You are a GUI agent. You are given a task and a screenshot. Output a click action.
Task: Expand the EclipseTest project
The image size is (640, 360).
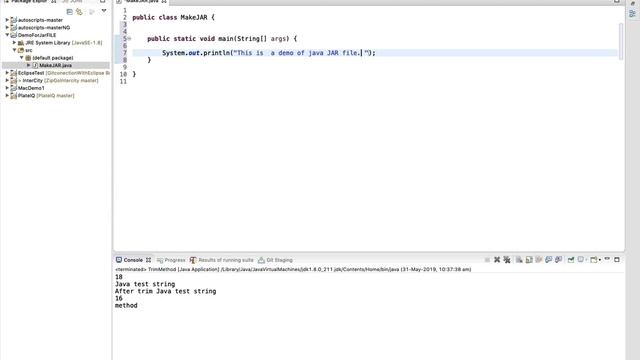pyautogui.click(x=7, y=73)
